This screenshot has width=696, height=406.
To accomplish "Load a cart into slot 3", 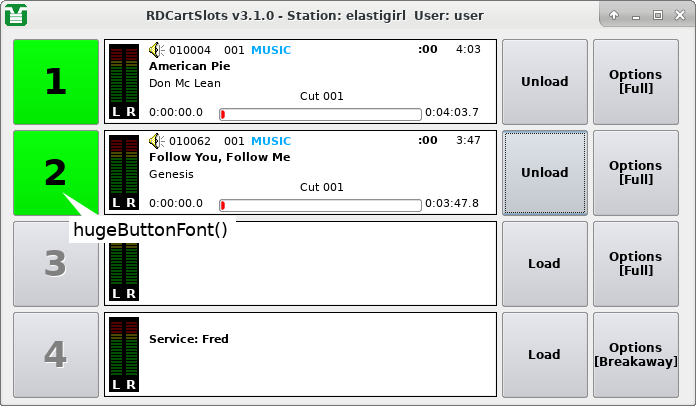I will [x=544, y=264].
